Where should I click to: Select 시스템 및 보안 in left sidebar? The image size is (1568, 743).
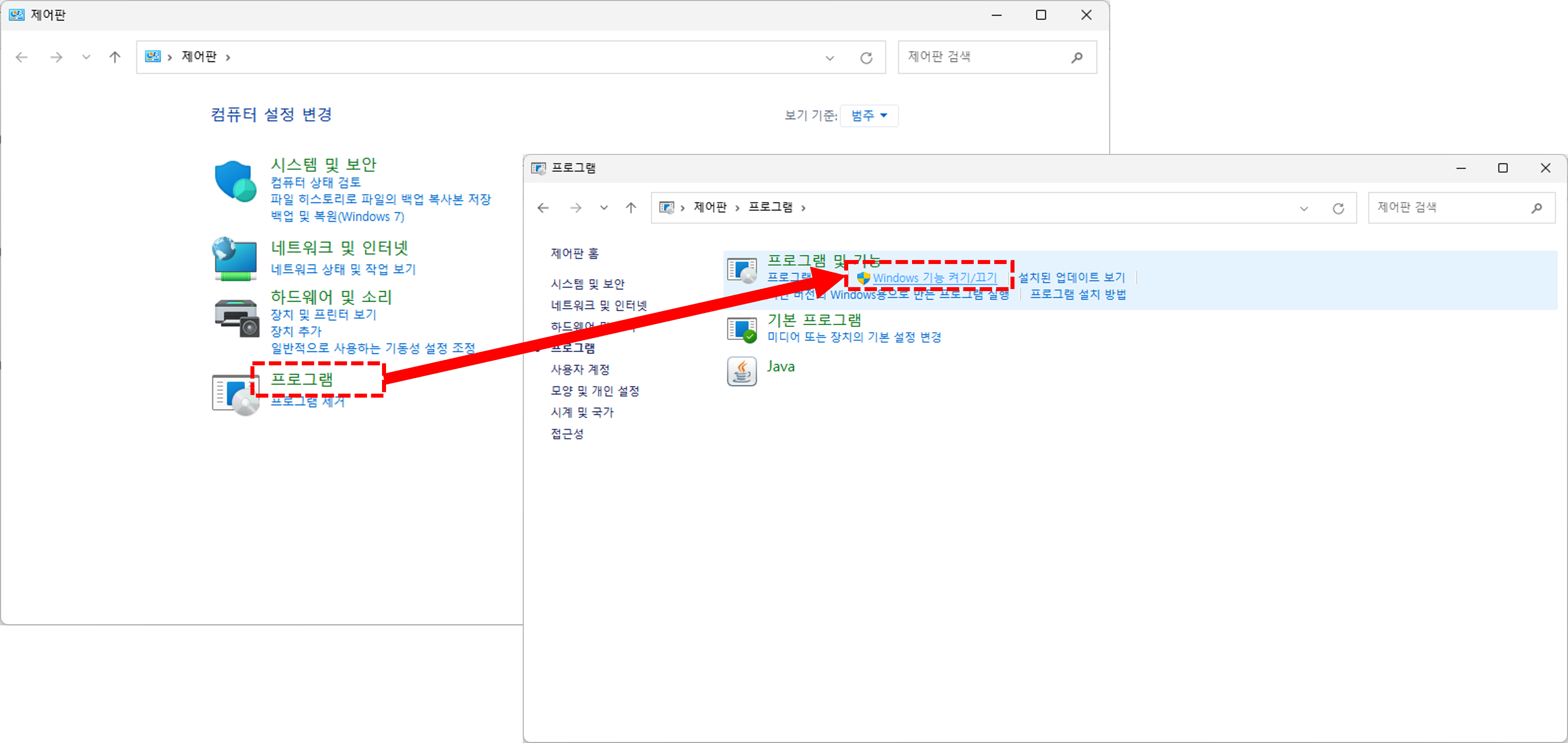click(587, 284)
